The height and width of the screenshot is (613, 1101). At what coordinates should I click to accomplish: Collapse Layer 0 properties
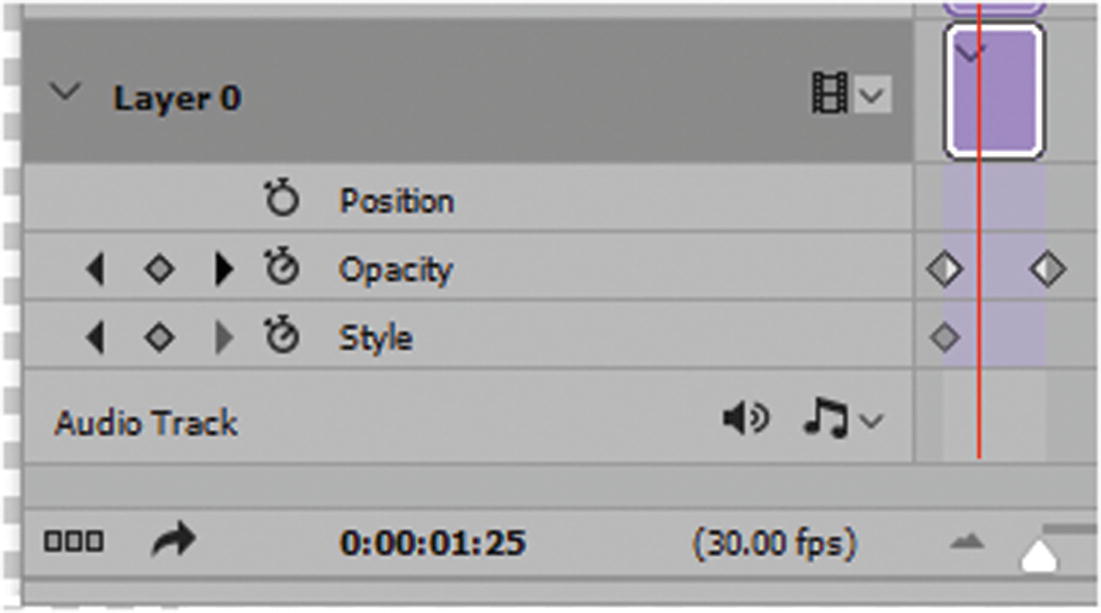67,94
